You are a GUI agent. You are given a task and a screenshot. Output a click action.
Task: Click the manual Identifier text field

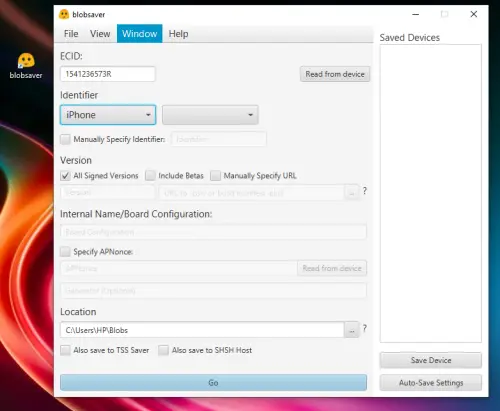pyautogui.click(x=219, y=139)
